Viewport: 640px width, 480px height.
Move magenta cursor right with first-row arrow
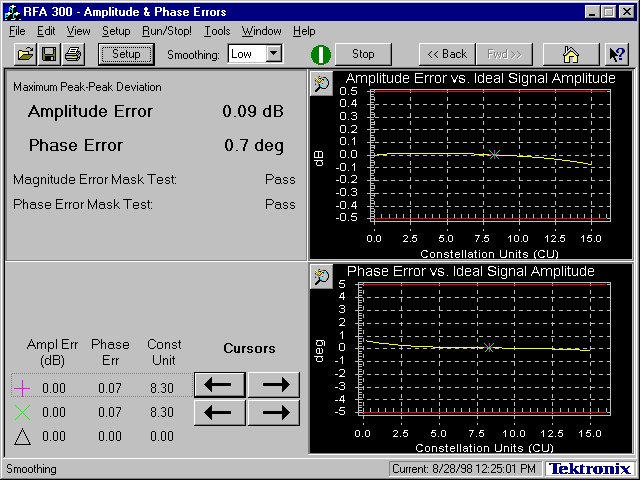pos(274,384)
